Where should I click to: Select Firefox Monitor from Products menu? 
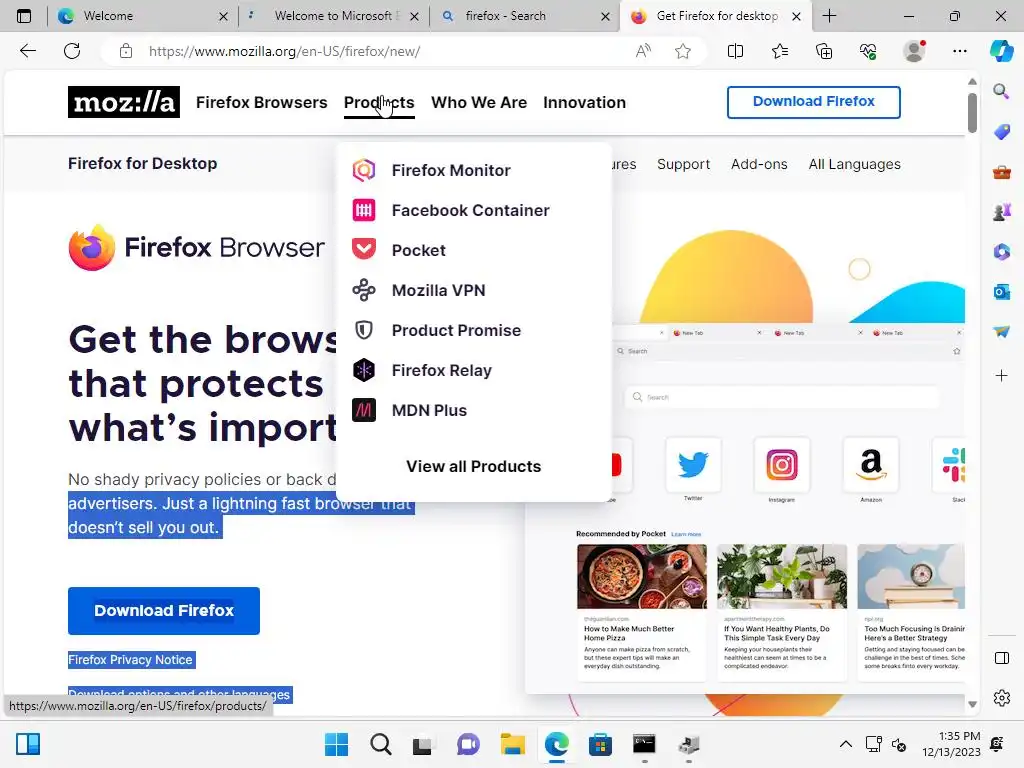click(451, 170)
